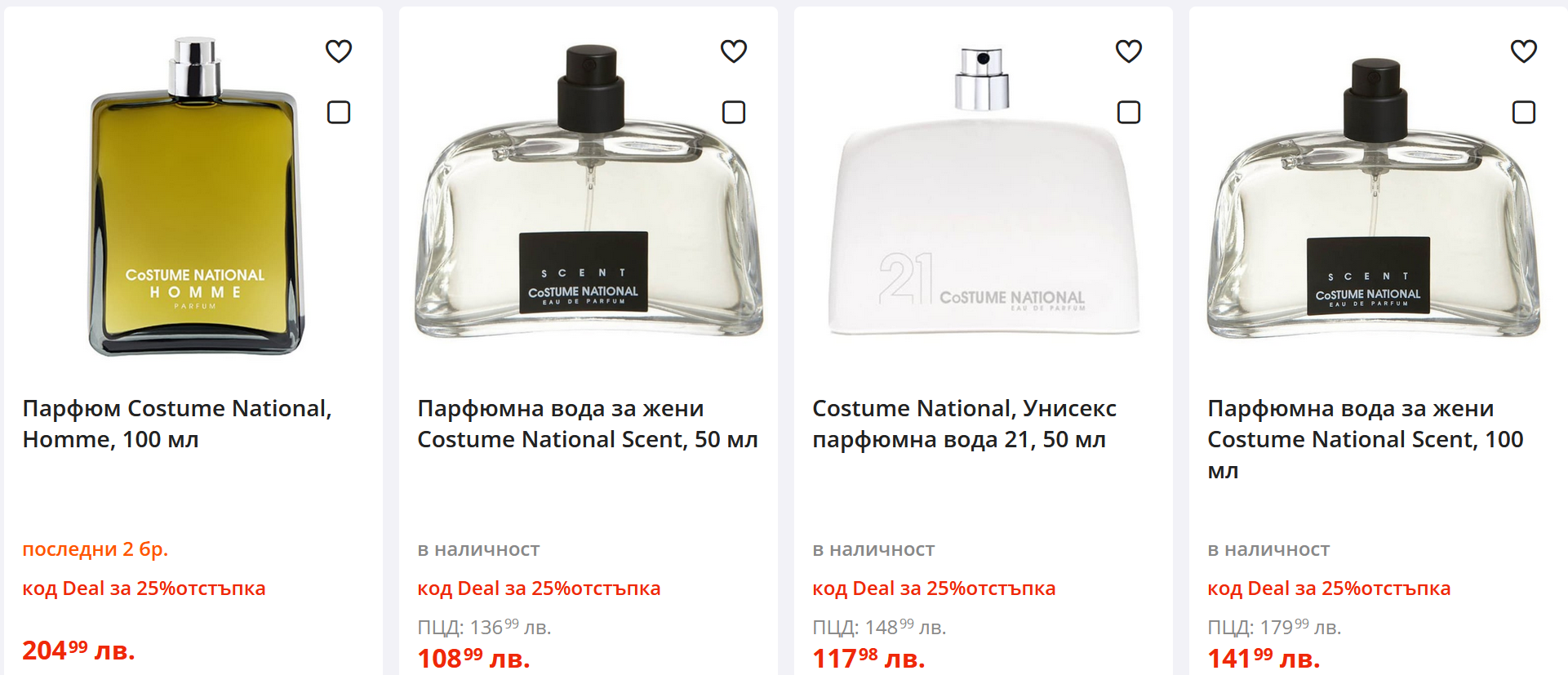1568x675 pixels.
Task: Click the 141.99 лв. price
Action: (x=1264, y=658)
